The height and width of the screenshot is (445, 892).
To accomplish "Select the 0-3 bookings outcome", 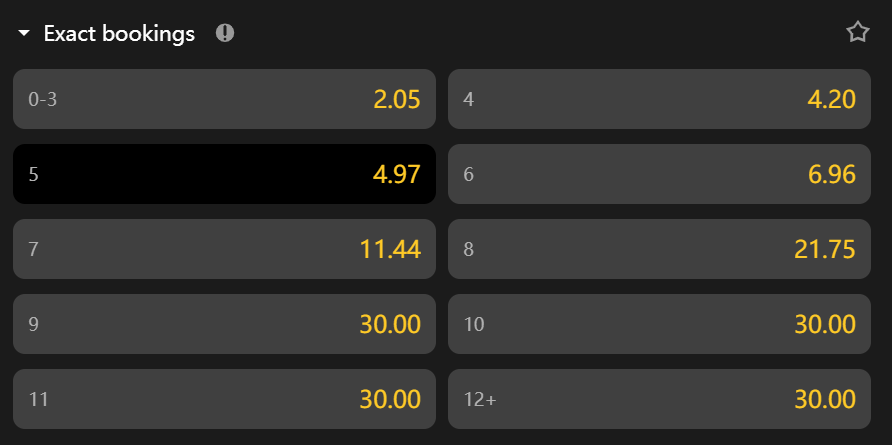I will [224, 99].
